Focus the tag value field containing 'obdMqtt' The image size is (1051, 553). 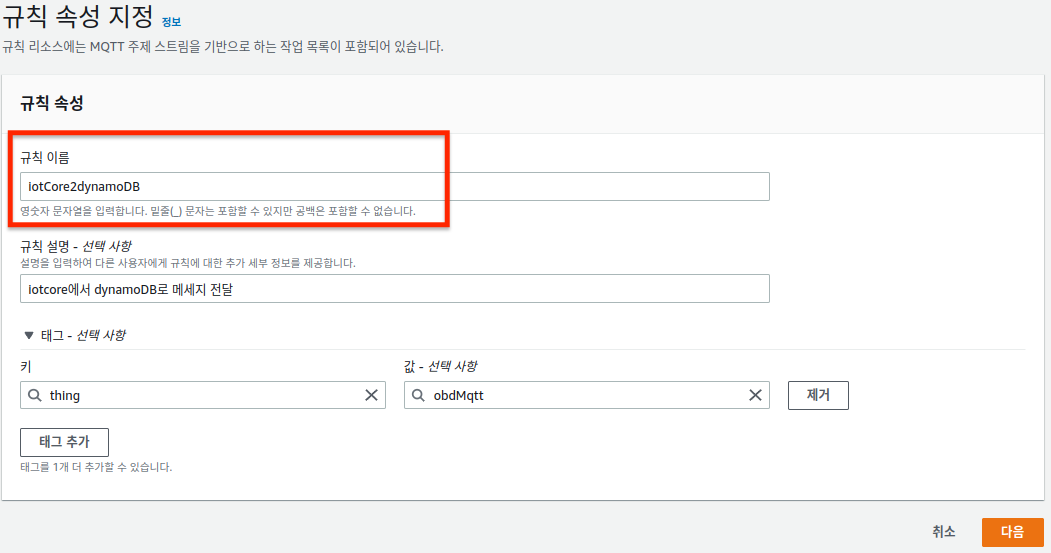tap(586, 395)
